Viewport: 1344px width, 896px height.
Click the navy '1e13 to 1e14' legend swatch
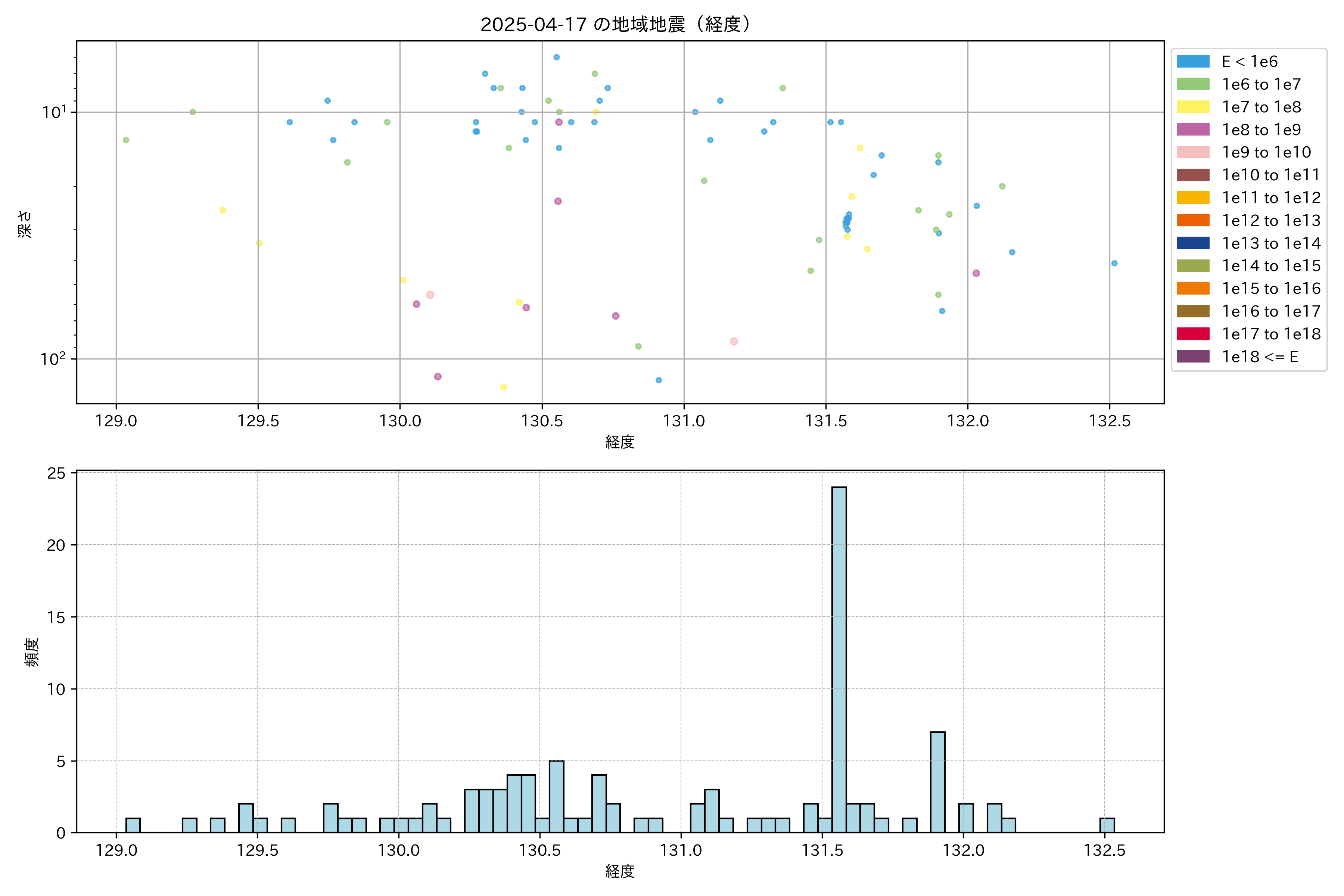tap(1193, 243)
